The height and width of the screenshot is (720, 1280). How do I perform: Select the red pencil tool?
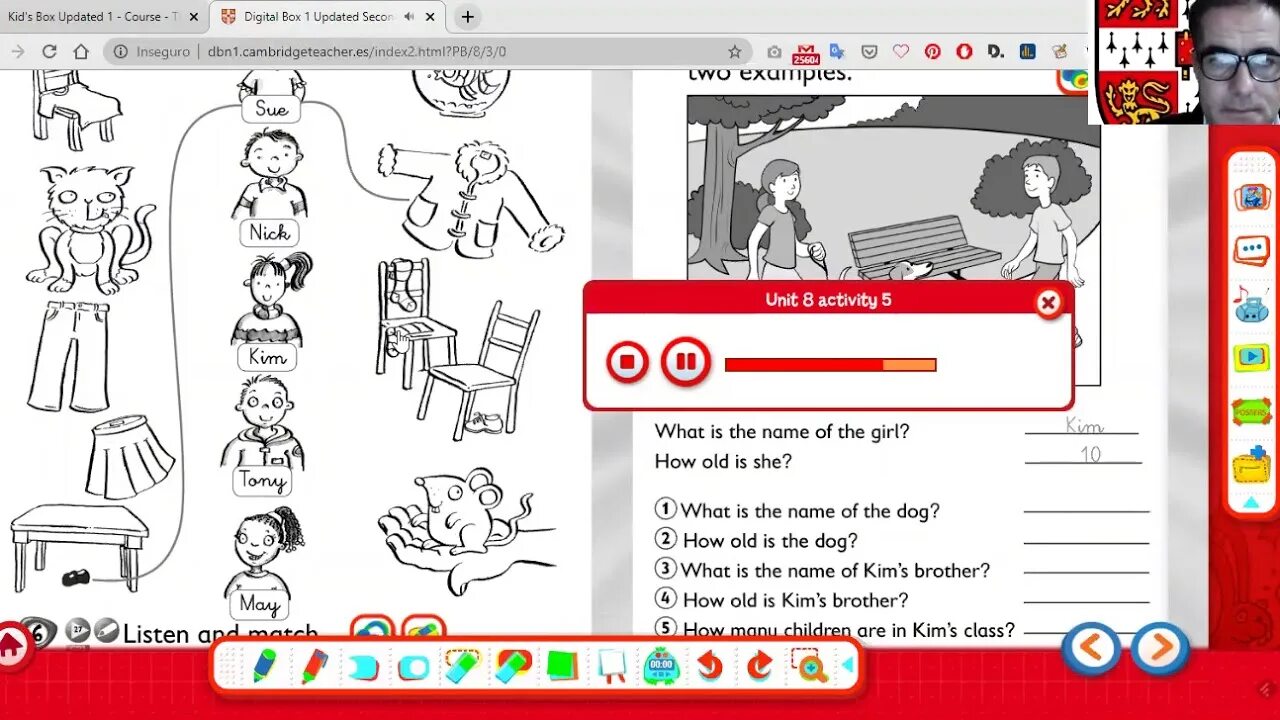click(314, 665)
